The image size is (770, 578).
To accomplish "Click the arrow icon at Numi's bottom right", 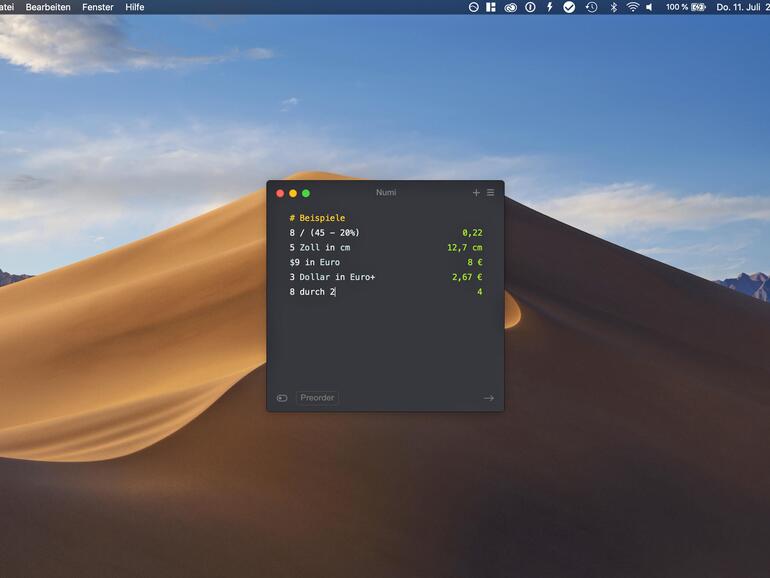I will click(x=488, y=398).
